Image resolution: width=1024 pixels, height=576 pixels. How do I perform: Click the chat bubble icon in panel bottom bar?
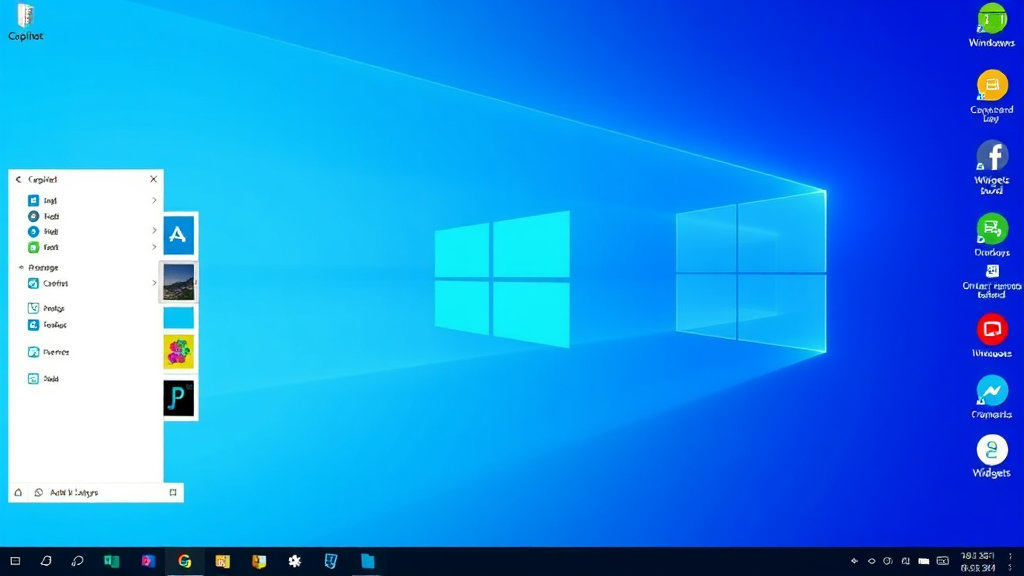pos(39,492)
